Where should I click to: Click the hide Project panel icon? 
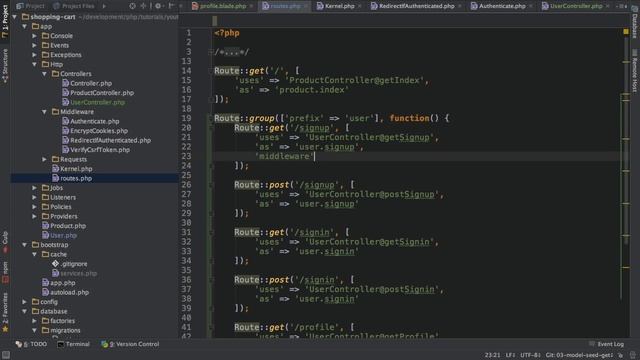click(171, 6)
